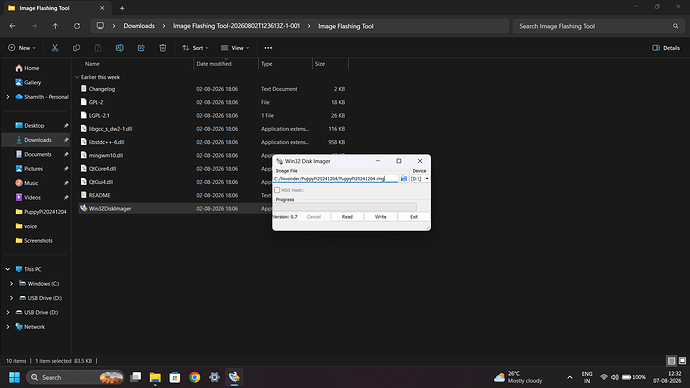The image size is (690, 388).
Task: Click the Cut toolbar icon
Action: (55, 48)
